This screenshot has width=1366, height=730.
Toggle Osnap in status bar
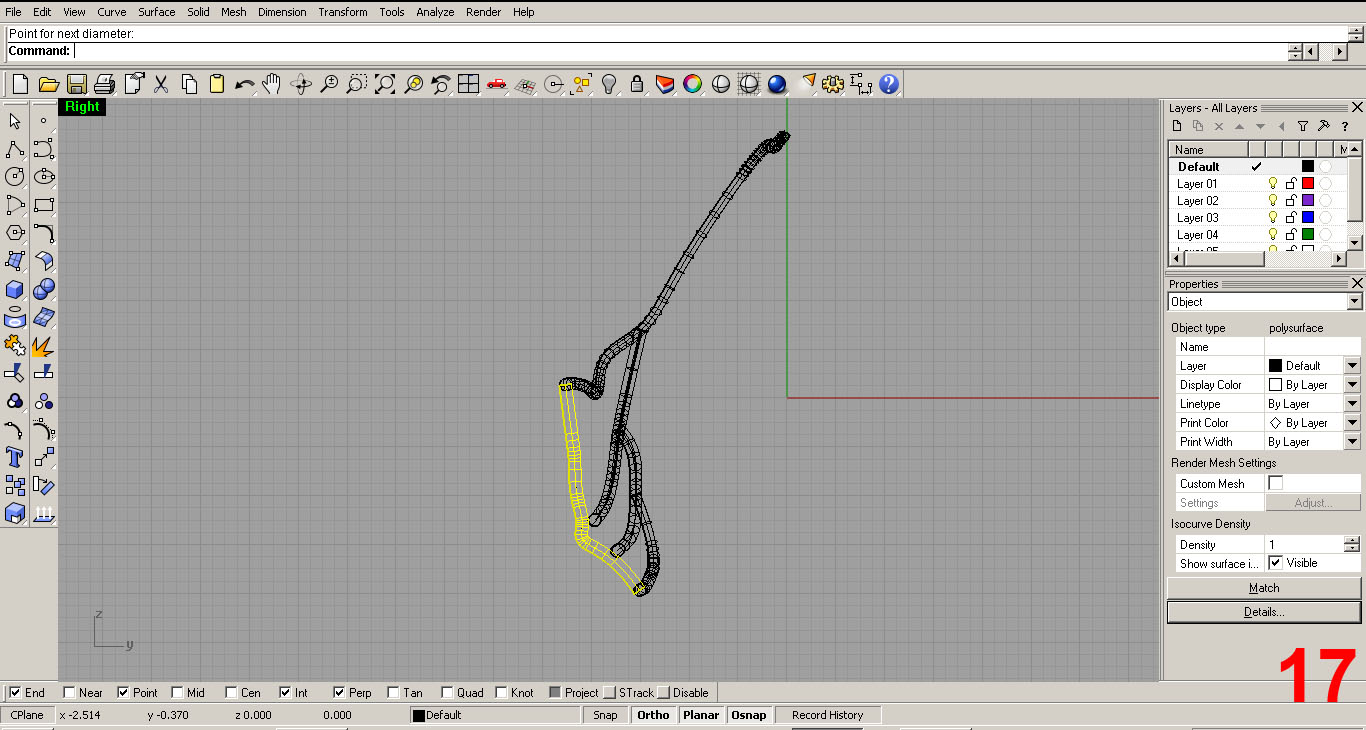tap(748, 715)
